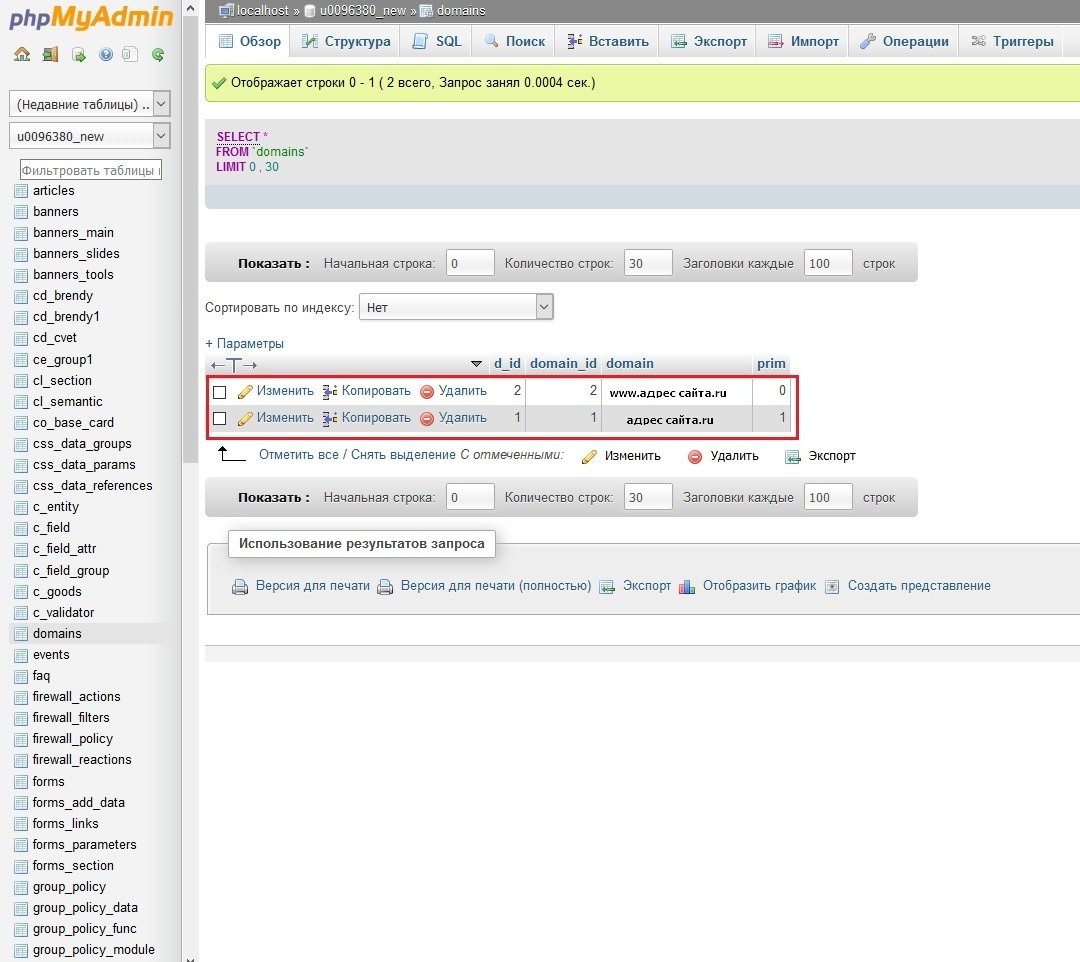This screenshot has height=962, width=1080.
Task: Expand the '+ Параметры' options link
Action: [x=244, y=344]
